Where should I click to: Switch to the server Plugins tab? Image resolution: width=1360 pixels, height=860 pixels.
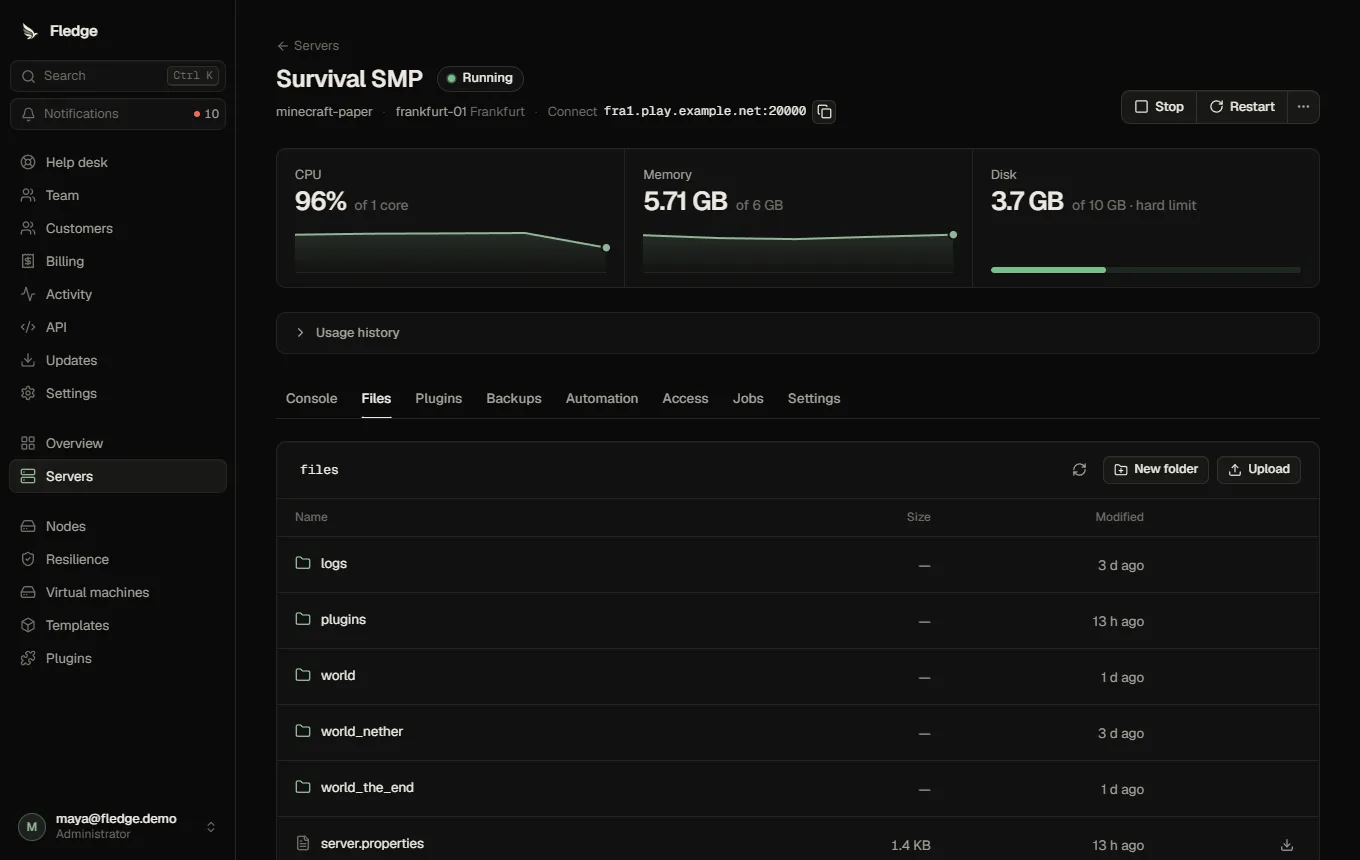tap(438, 398)
